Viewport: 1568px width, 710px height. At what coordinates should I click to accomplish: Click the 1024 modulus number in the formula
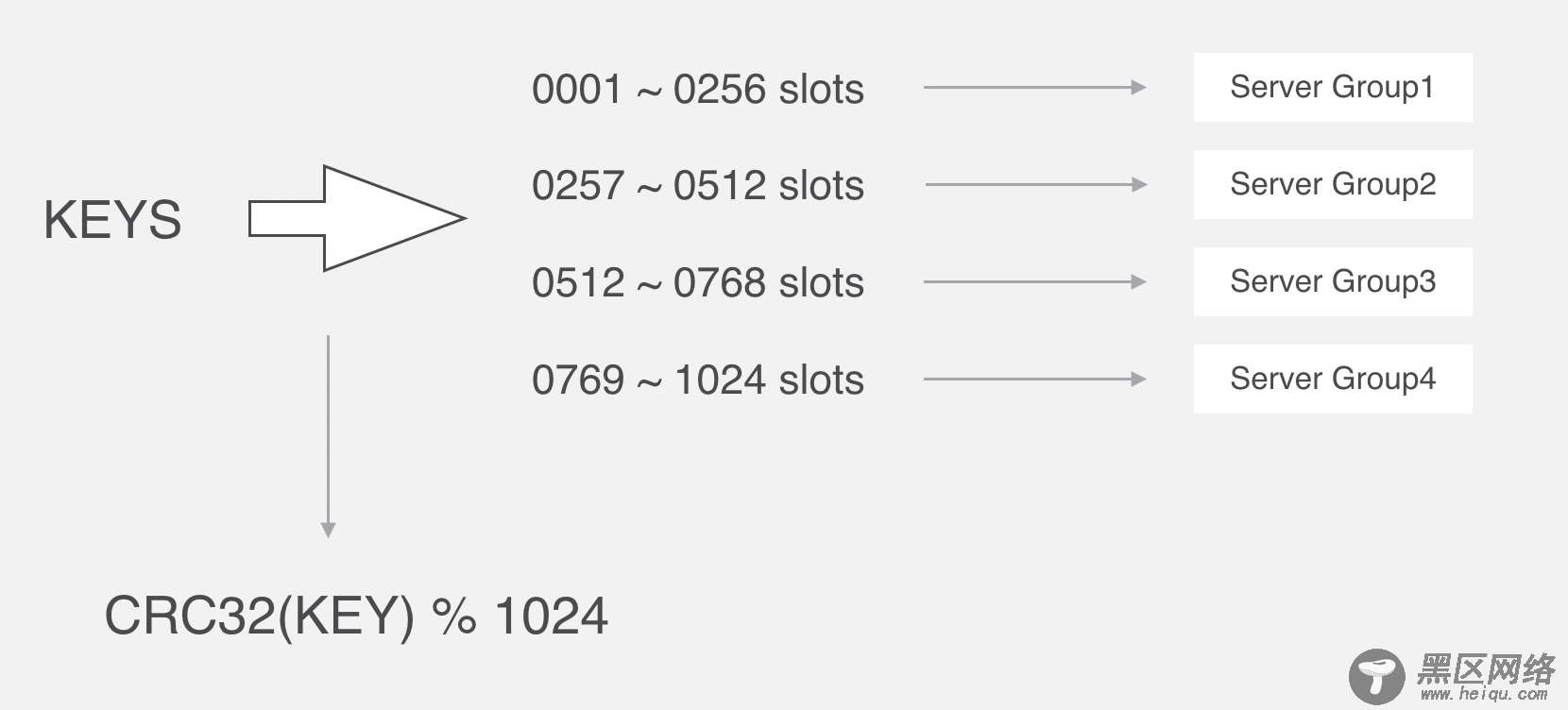[x=551, y=617]
